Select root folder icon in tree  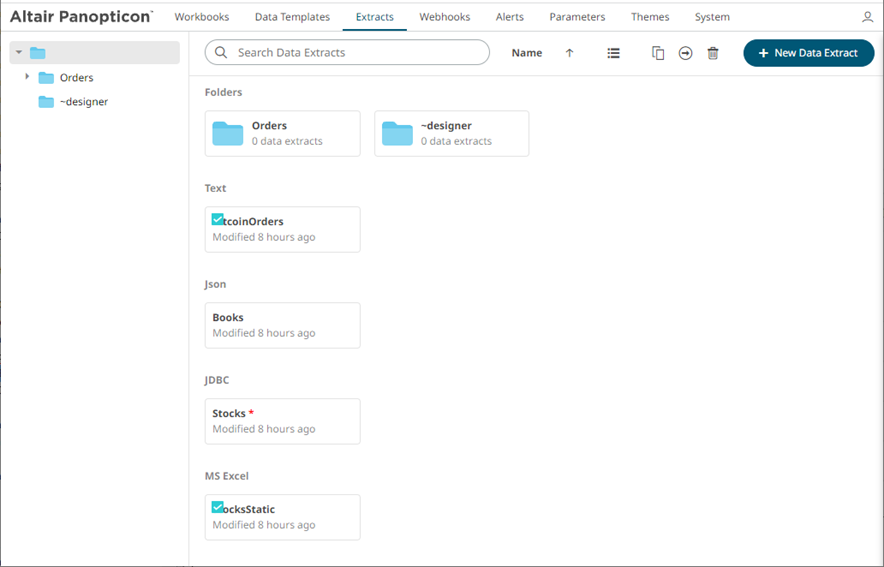(x=38, y=53)
